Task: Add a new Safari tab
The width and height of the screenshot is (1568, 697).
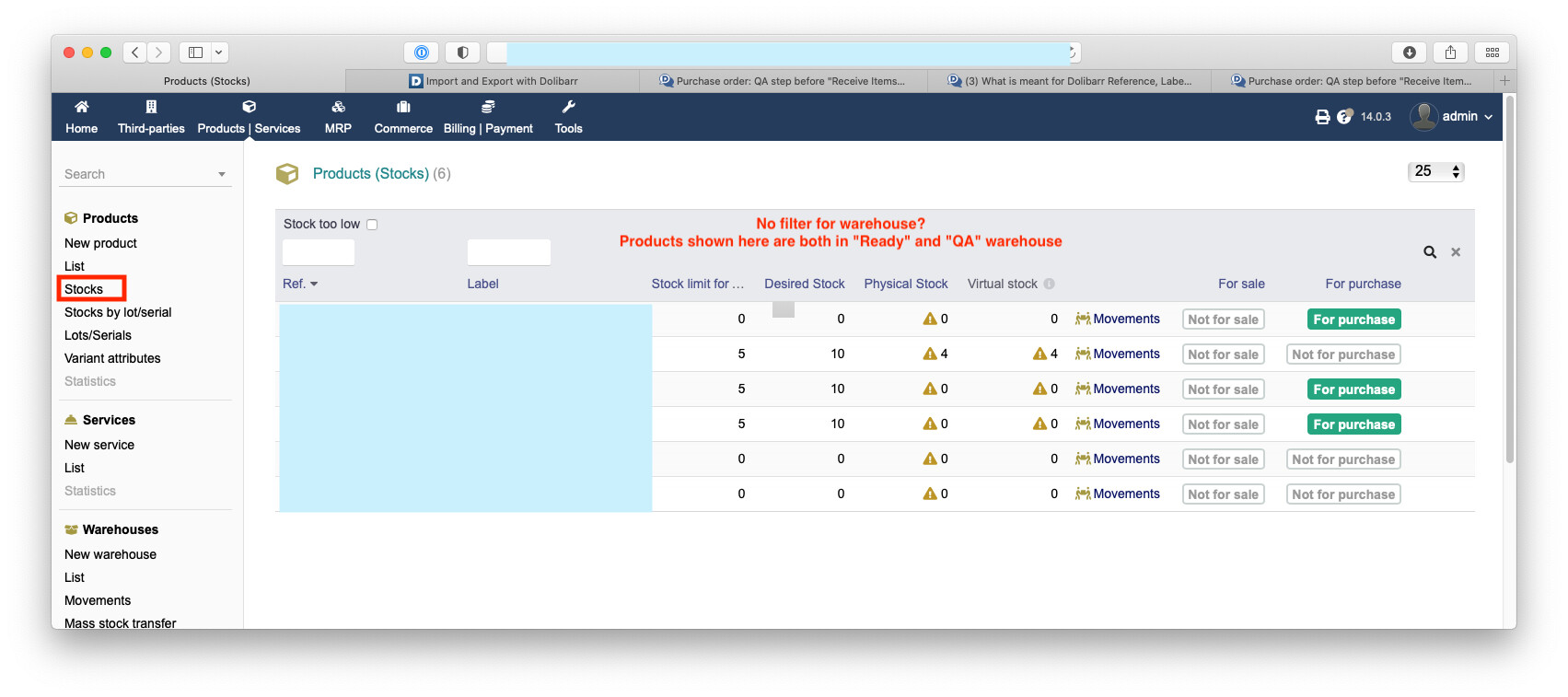Action: coord(1504,81)
